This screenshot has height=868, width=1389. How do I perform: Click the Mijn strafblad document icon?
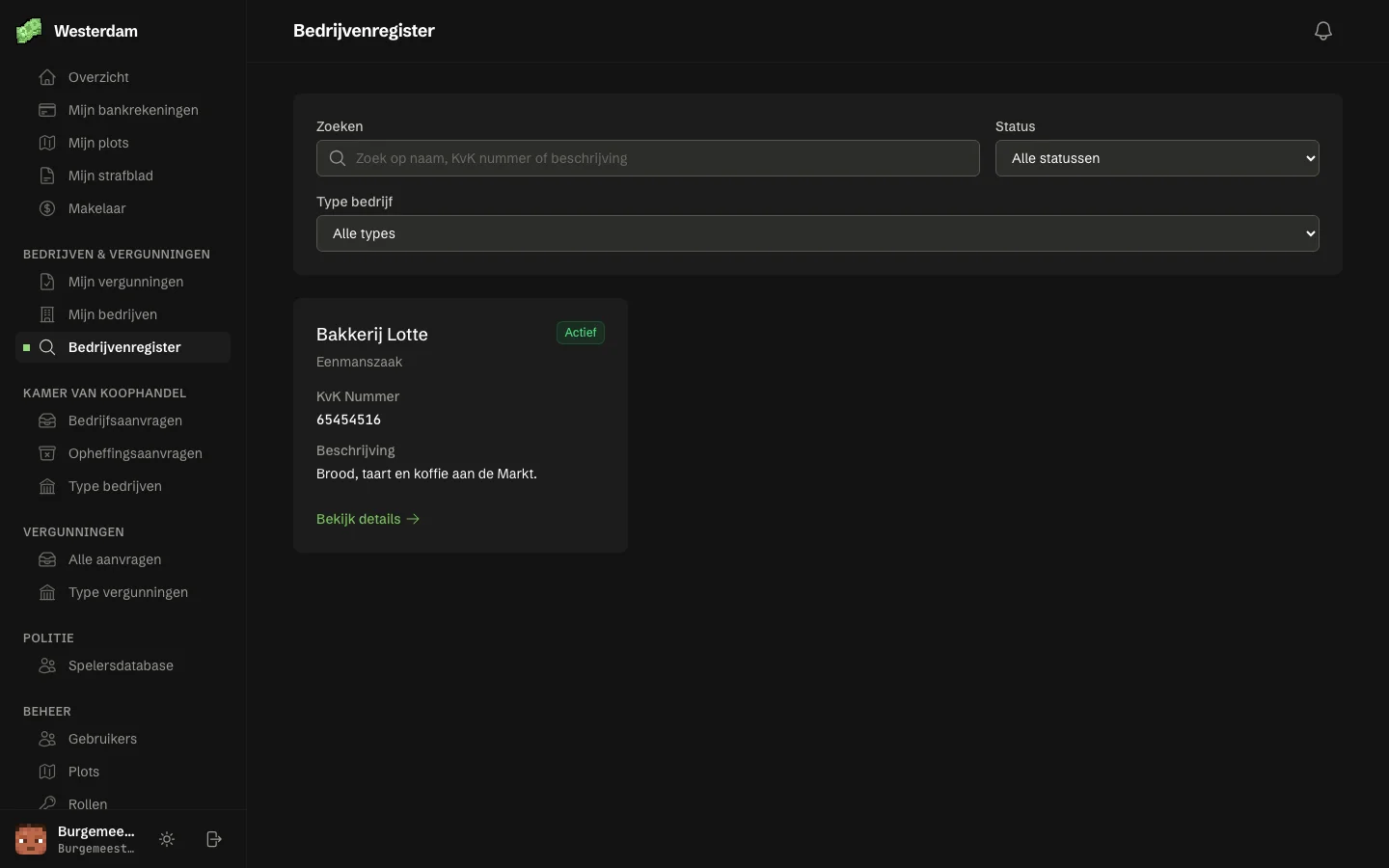coord(47,176)
